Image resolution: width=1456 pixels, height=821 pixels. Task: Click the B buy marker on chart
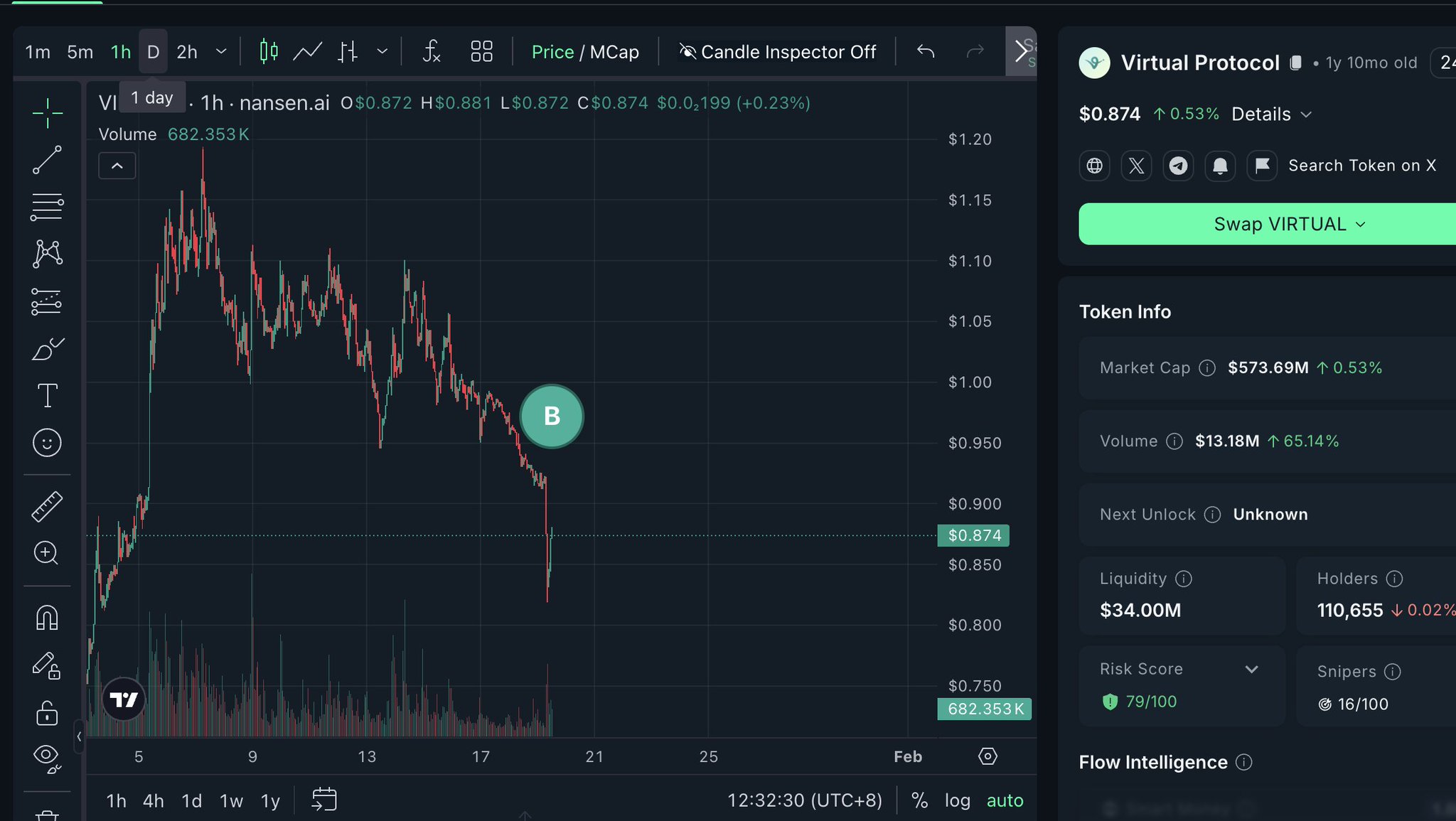click(552, 417)
